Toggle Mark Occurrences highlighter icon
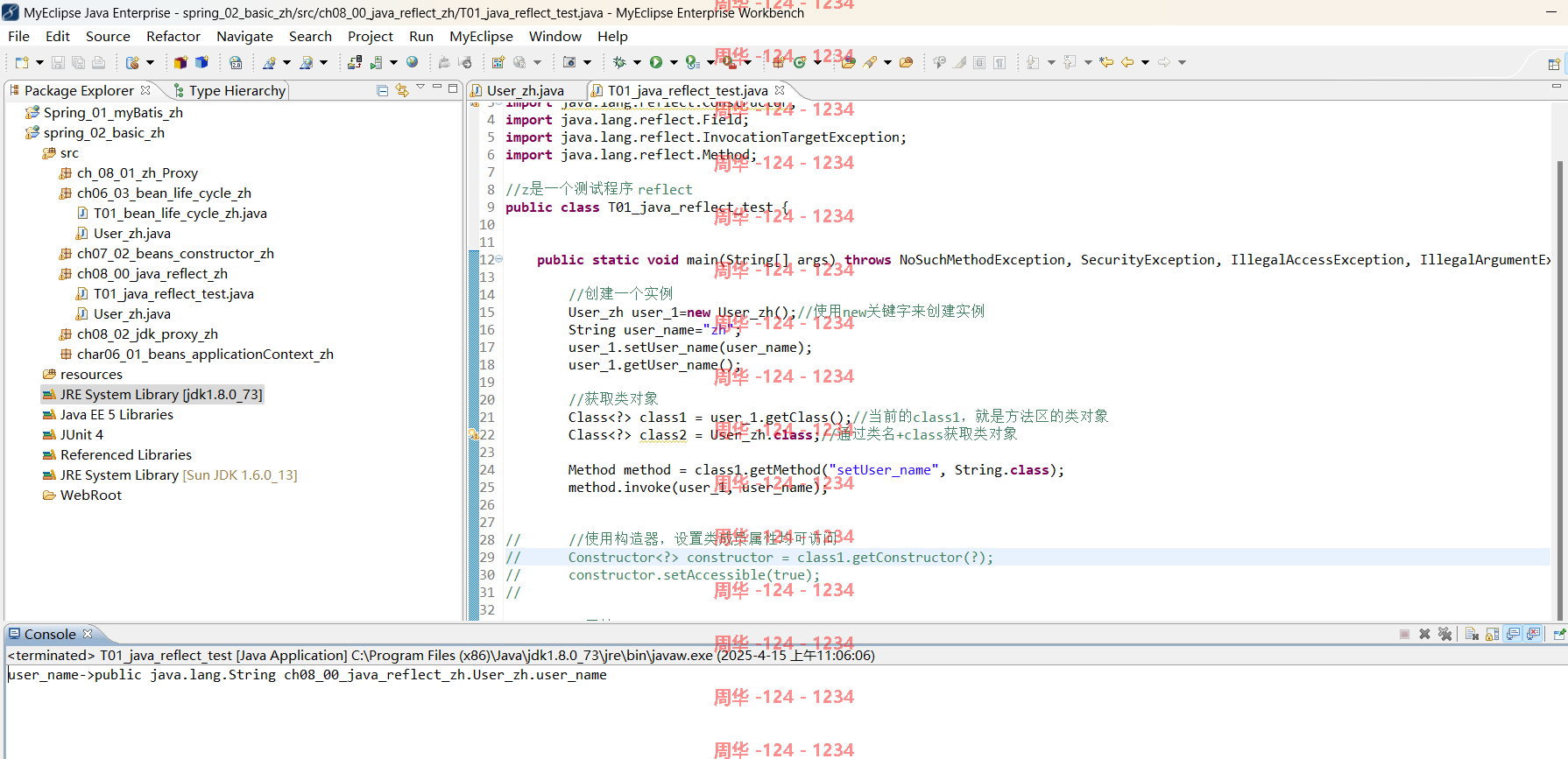 point(960,62)
